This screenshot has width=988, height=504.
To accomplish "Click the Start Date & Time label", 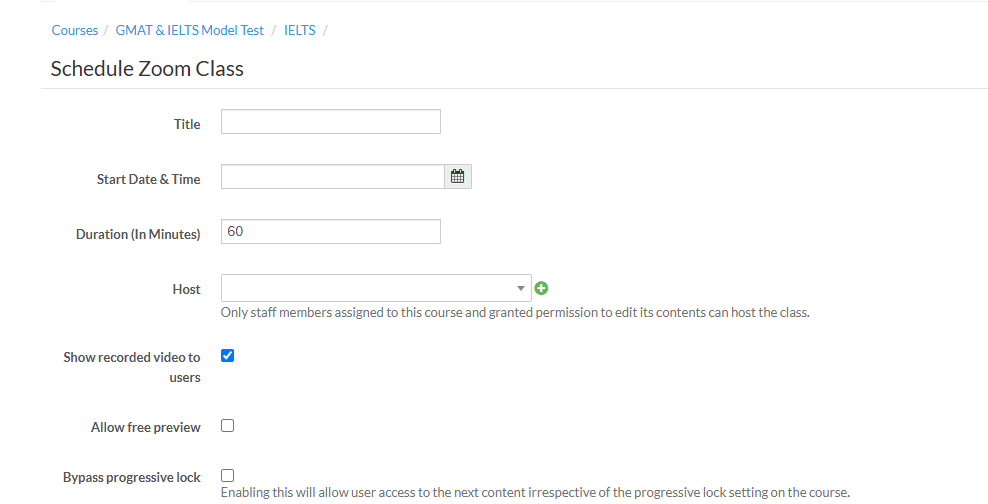I will [148, 179].
